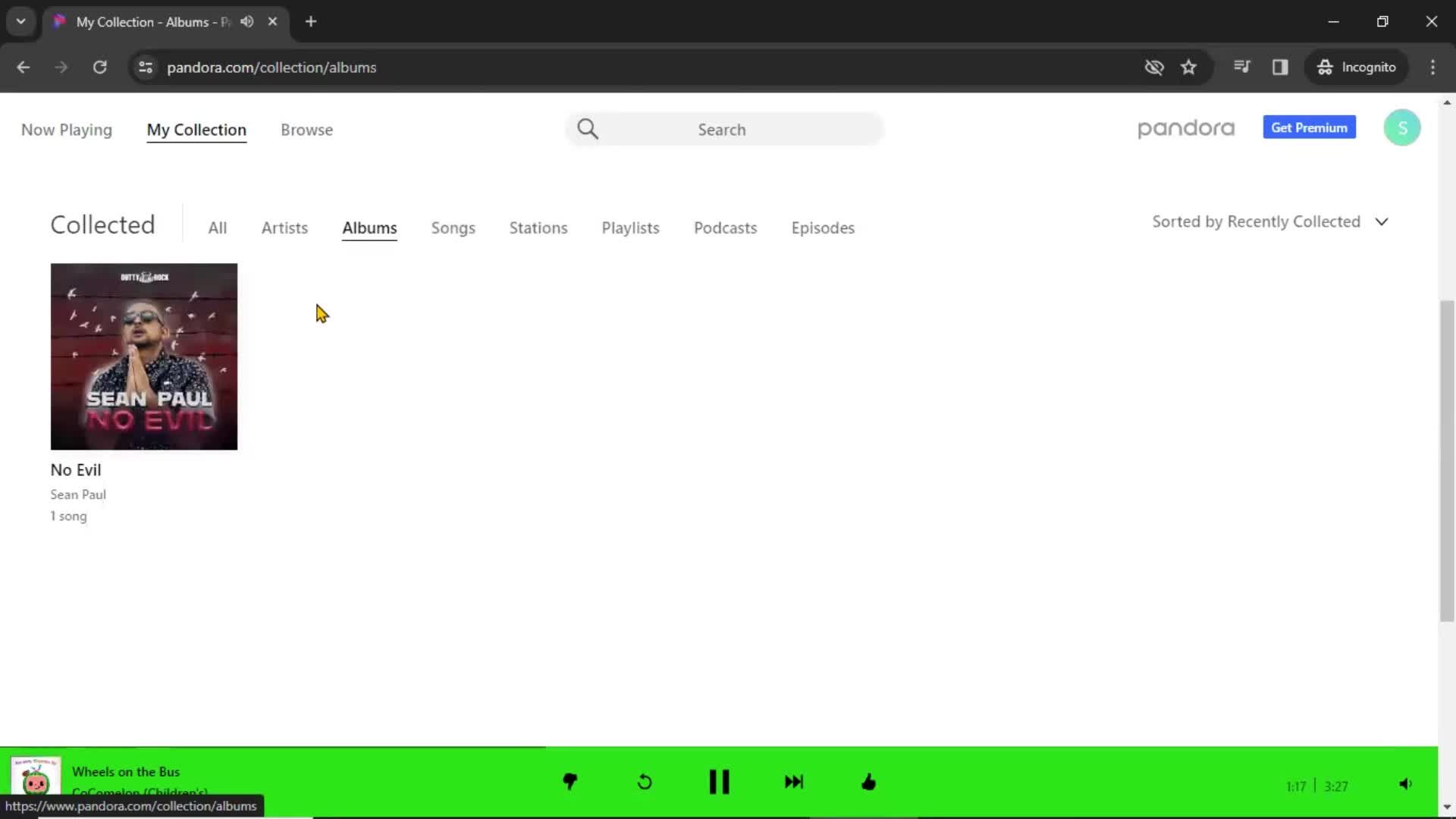Click the No Evil album thumbnail
1456x819 pixels.
coord(143,355)
